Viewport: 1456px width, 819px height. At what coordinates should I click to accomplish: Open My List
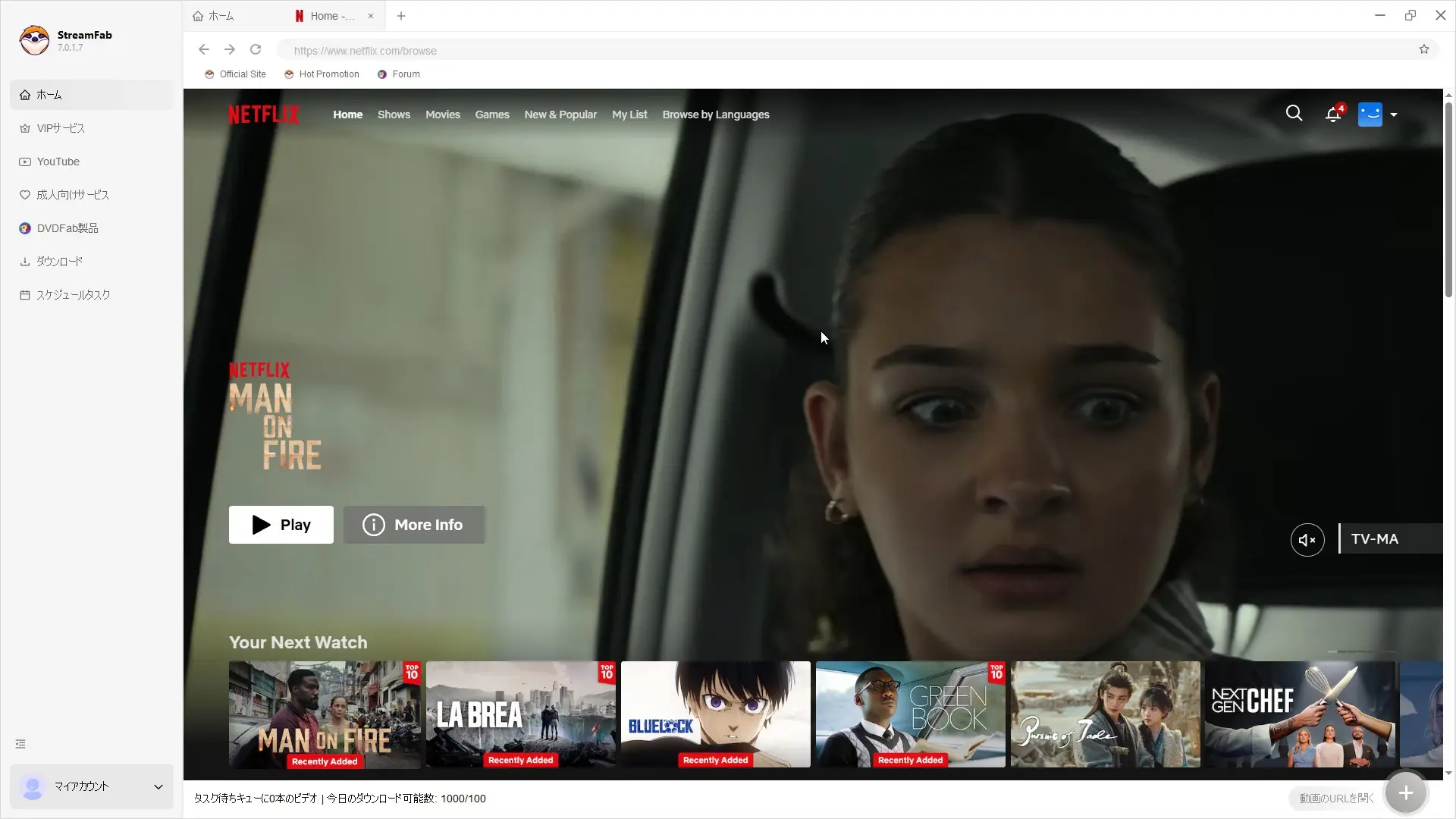(x=629, y=115)
